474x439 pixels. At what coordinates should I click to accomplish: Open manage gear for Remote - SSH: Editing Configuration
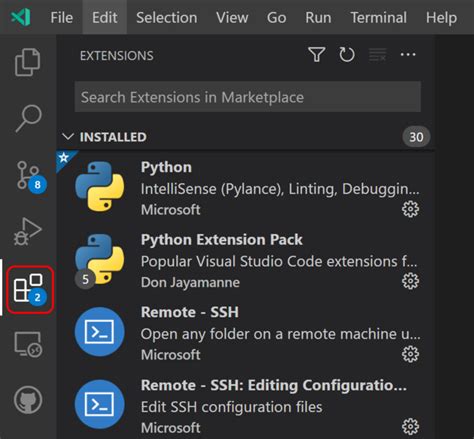[410, 426]
